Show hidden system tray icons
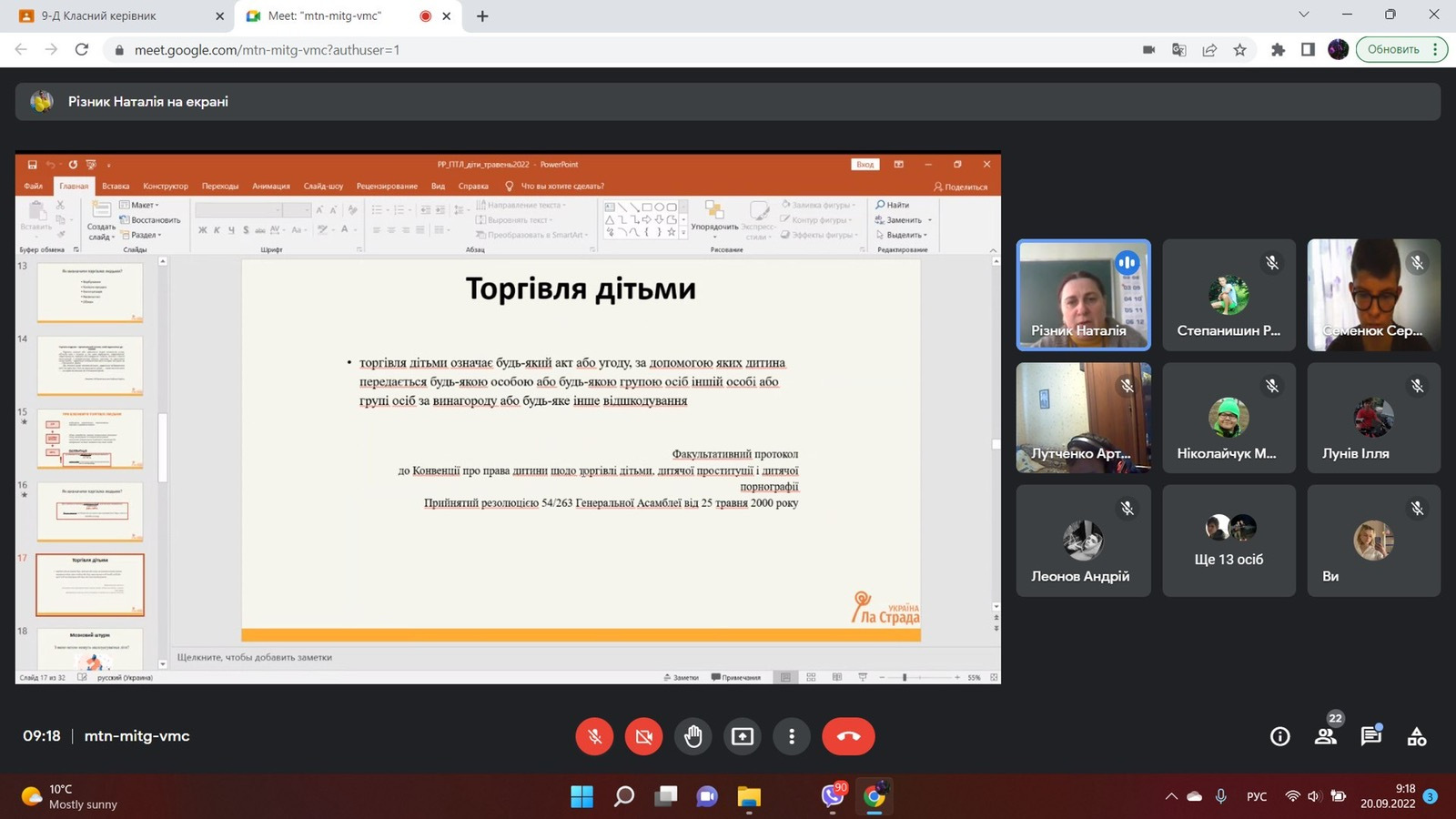1456x819 pixels. coord(1171,796)
